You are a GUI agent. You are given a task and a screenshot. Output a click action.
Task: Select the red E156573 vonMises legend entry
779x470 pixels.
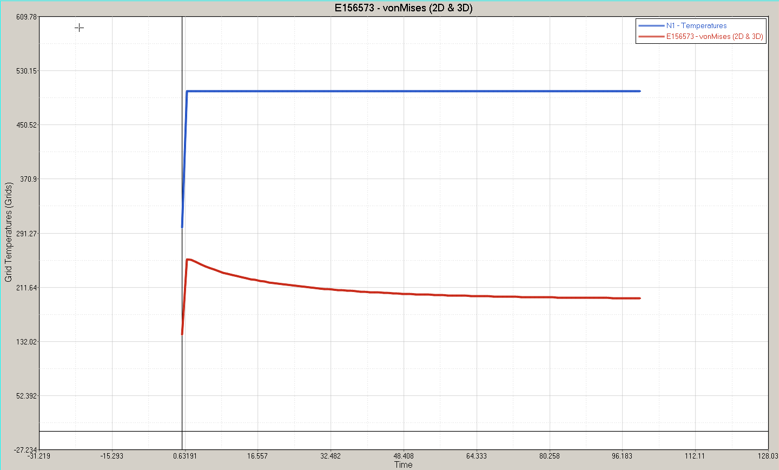coord(714,36)
